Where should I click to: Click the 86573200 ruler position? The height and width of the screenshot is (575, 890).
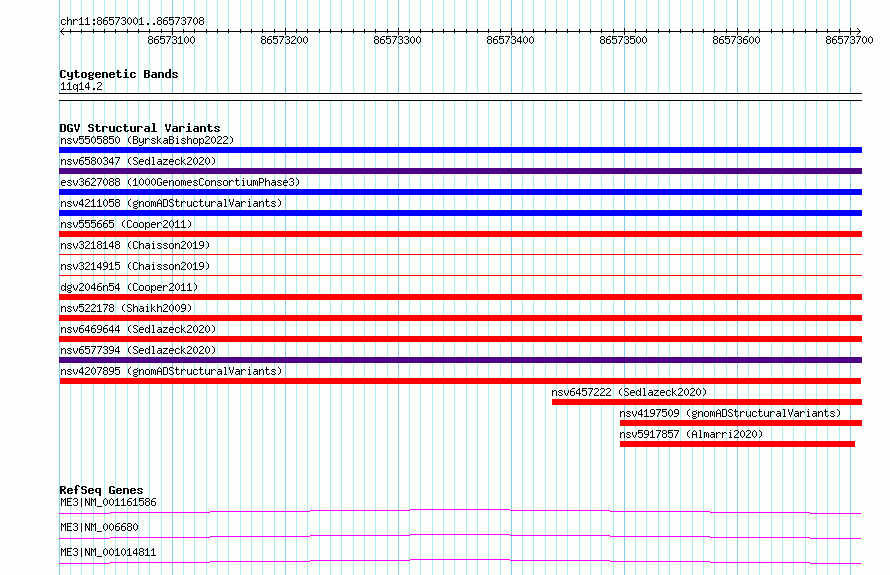pyautogui.click(x=284, y=40)
